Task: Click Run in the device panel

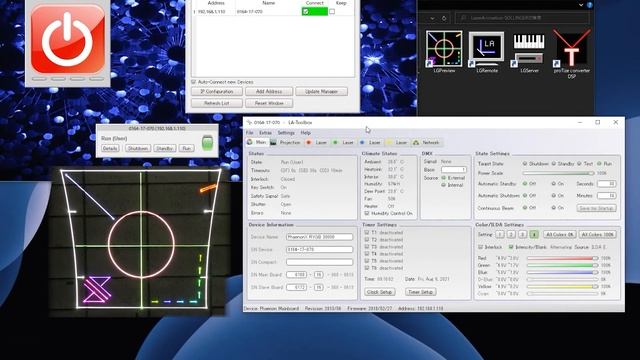Action: pos(187,148)
